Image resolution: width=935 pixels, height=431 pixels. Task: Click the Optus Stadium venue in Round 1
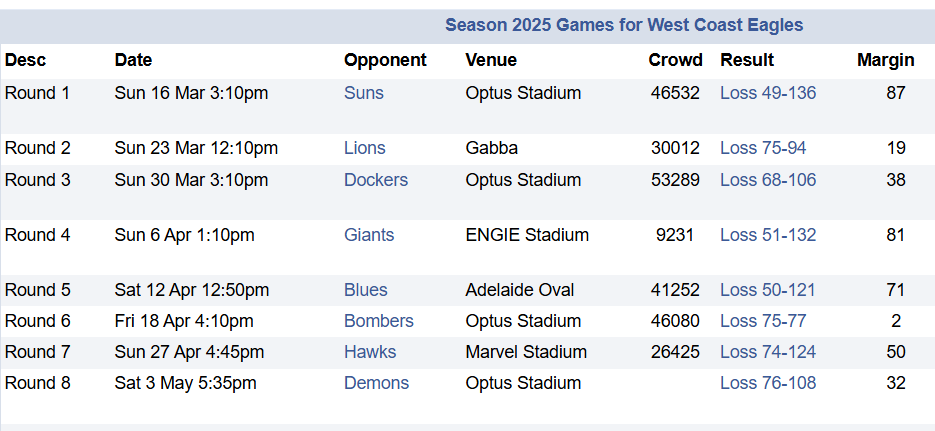click(523, 93)
